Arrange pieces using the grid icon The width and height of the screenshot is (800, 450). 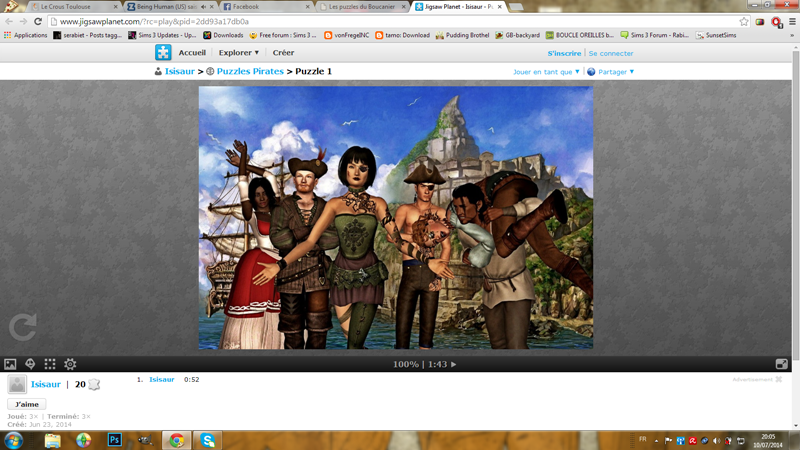pos(50,364)
